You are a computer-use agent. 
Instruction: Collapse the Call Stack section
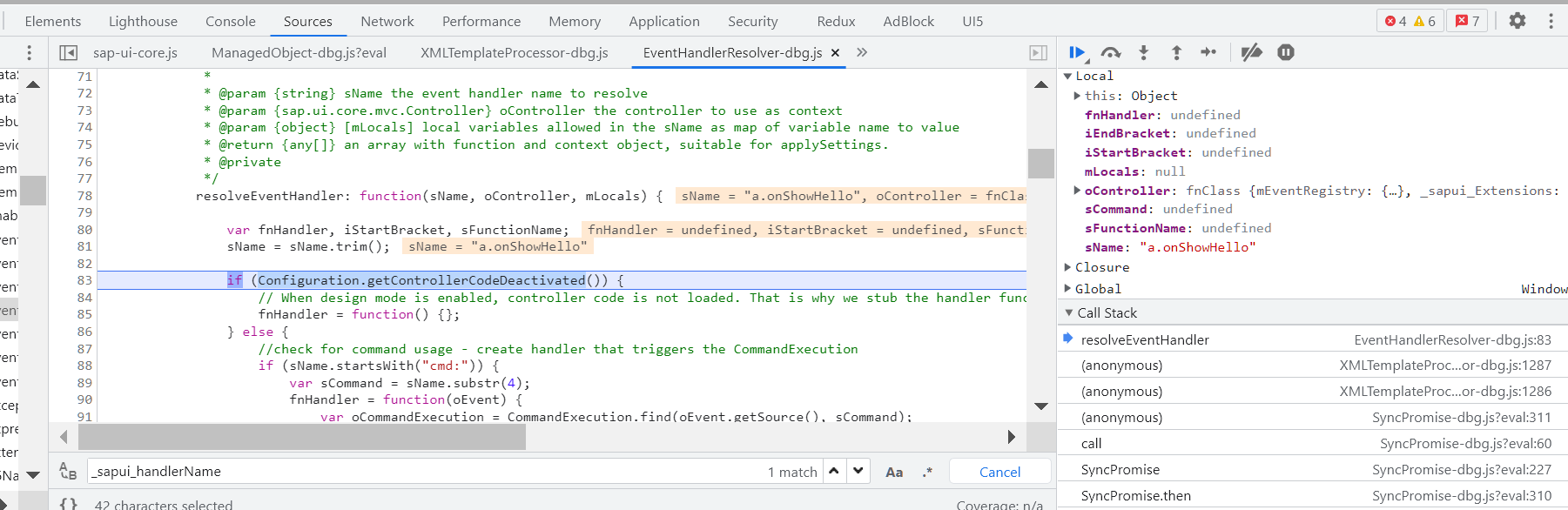tap(1069, 312)
